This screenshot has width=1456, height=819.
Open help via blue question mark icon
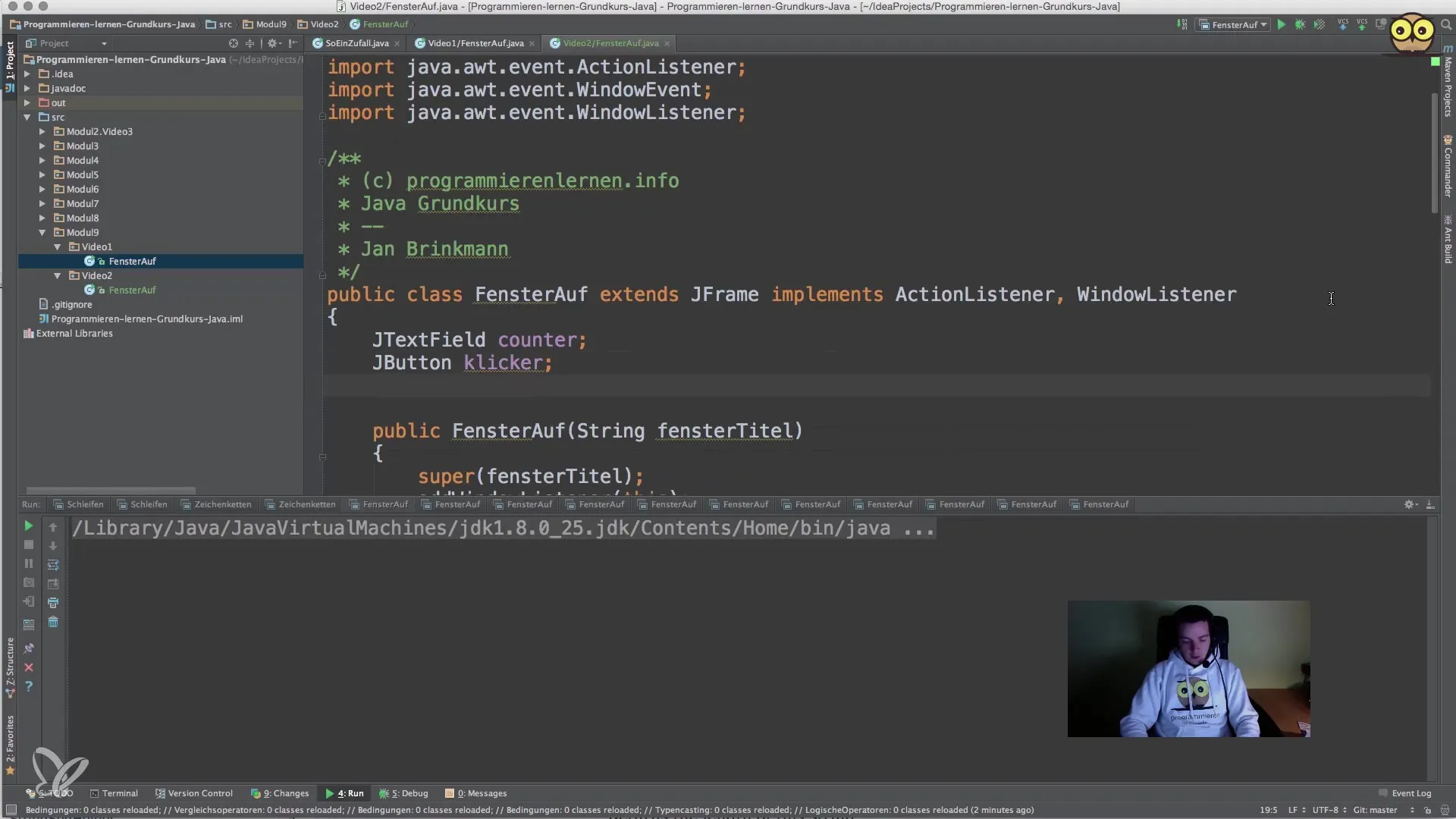coord(28,686)
